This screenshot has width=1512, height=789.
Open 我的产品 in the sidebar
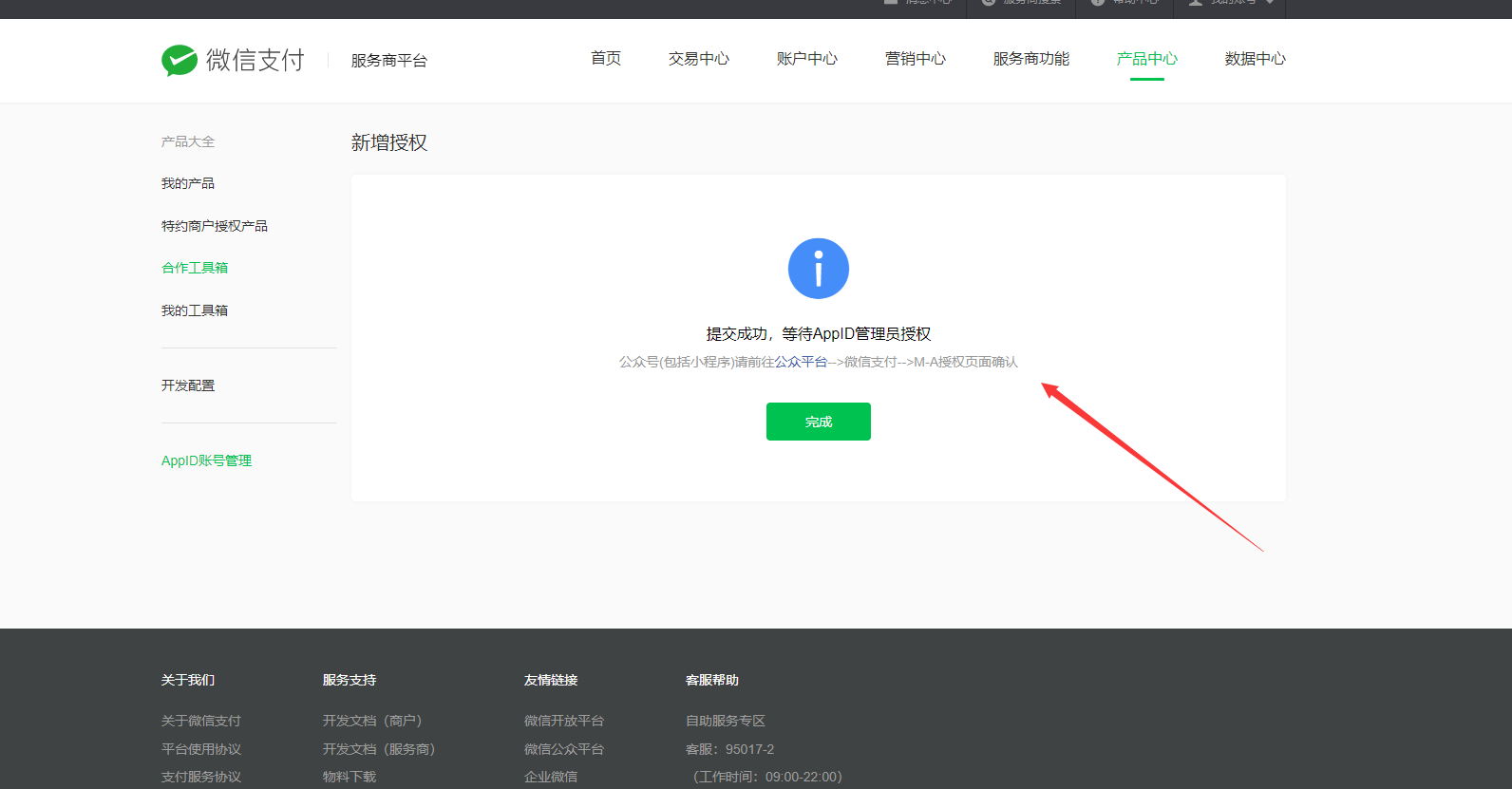point(188,183)
